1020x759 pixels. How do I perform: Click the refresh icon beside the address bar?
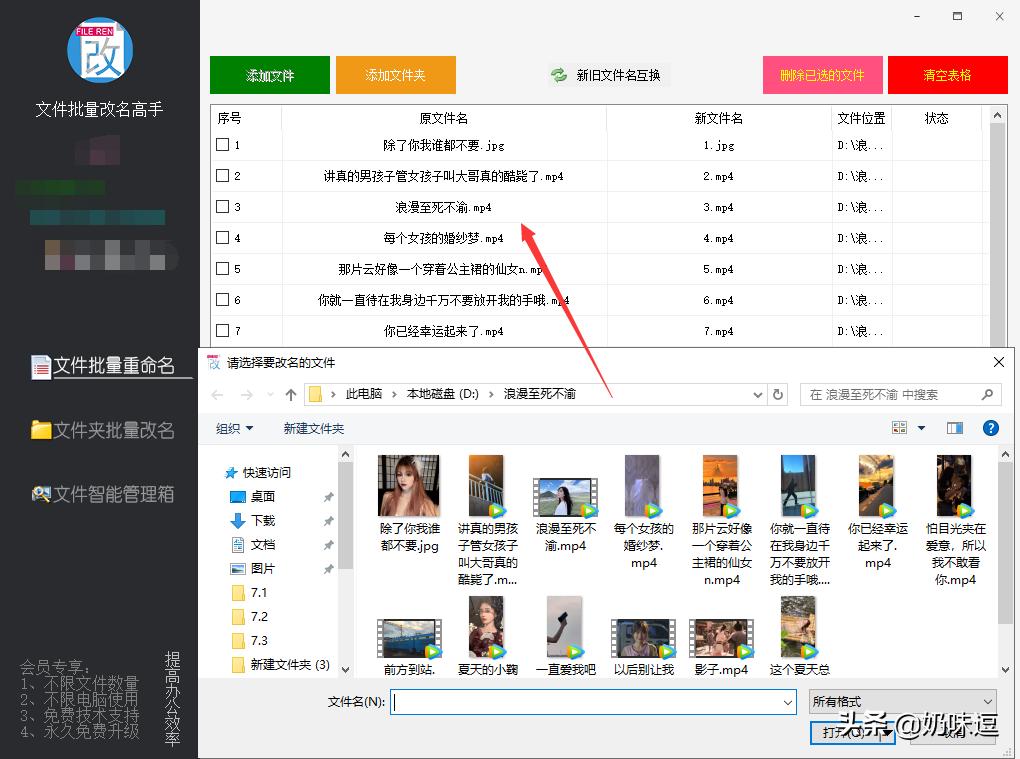pos(779,394)
